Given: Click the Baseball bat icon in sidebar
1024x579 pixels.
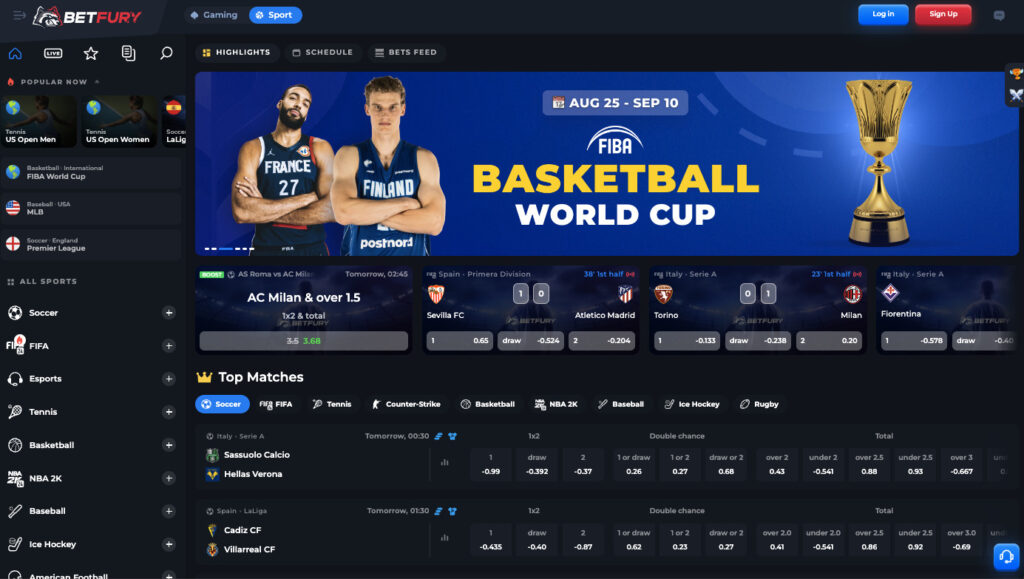Looking at the screenshot, I should pyautogui.click(x=15, y=511).
